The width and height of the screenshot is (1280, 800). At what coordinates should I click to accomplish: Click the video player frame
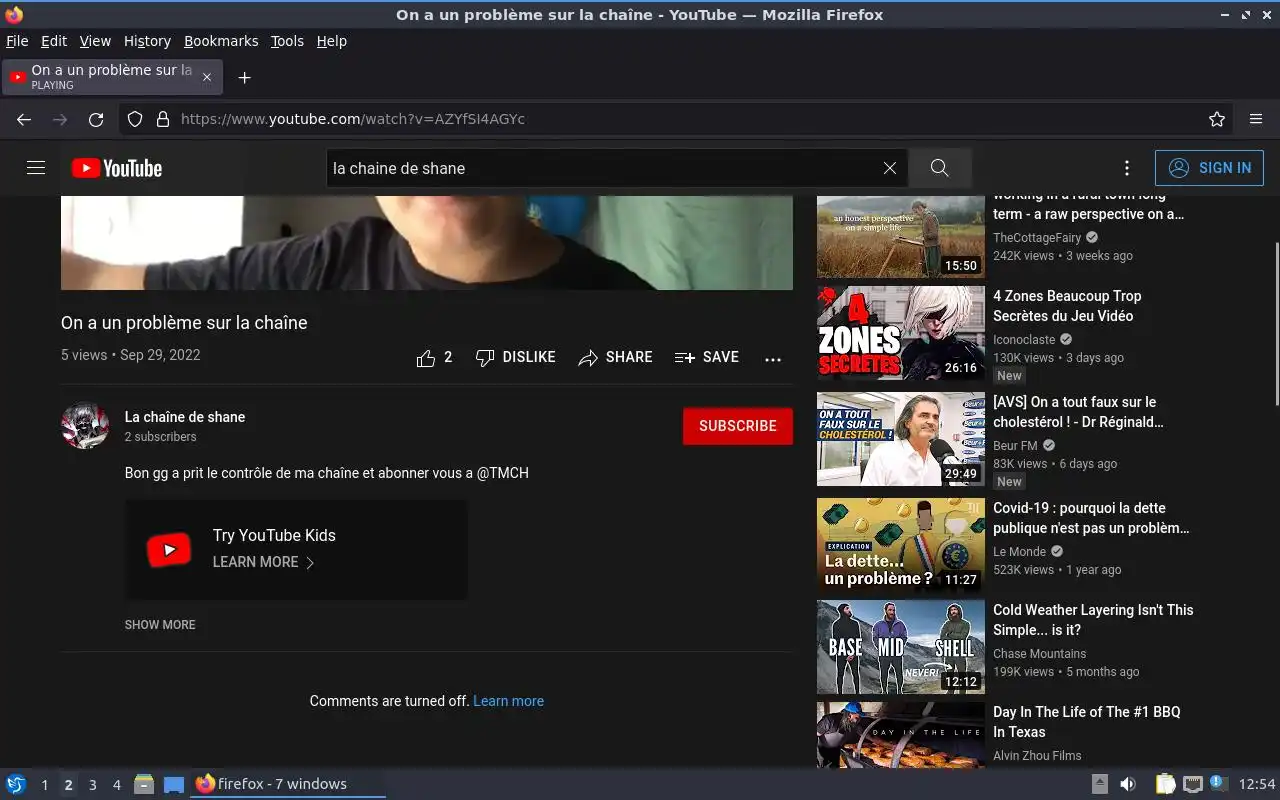[427, 243]
